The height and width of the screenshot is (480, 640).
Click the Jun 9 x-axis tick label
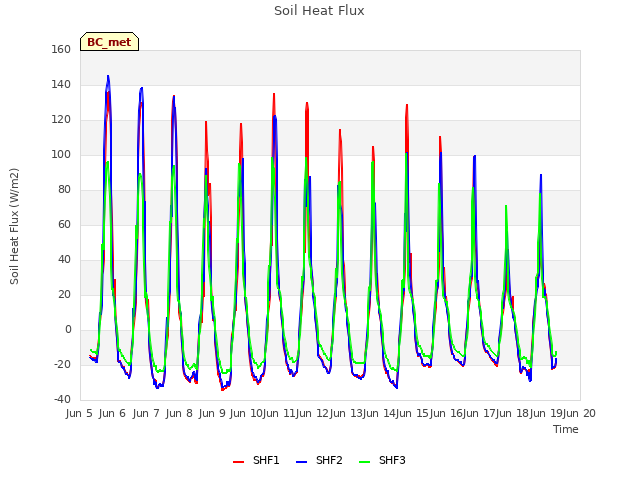pyautogui.click(x=212, y=413)
